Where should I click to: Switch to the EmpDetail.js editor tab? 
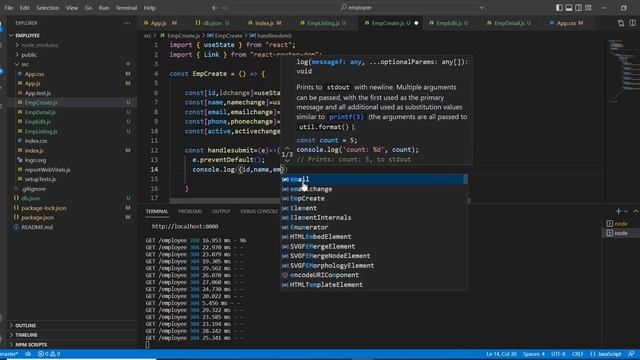pyautogui.click(x=509, y=23)
